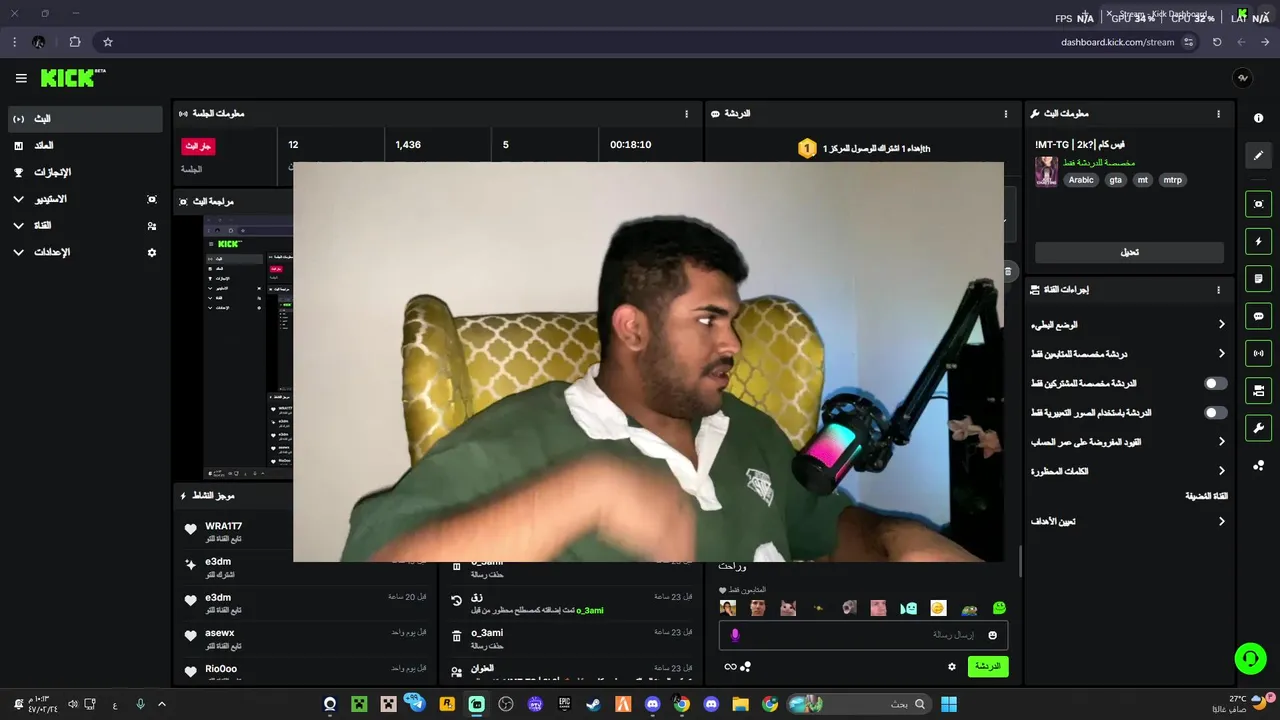The width and height of the screenshot is (1280, 720).
Task: Click the o_3ami green username link
Action: 590,610
